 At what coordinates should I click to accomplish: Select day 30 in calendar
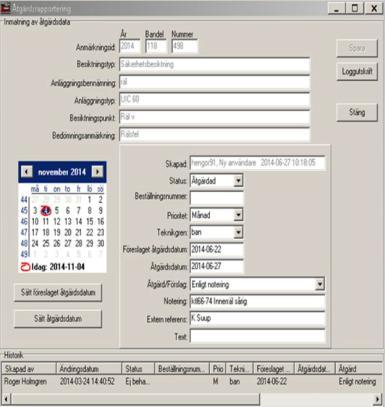coord(100,243)
